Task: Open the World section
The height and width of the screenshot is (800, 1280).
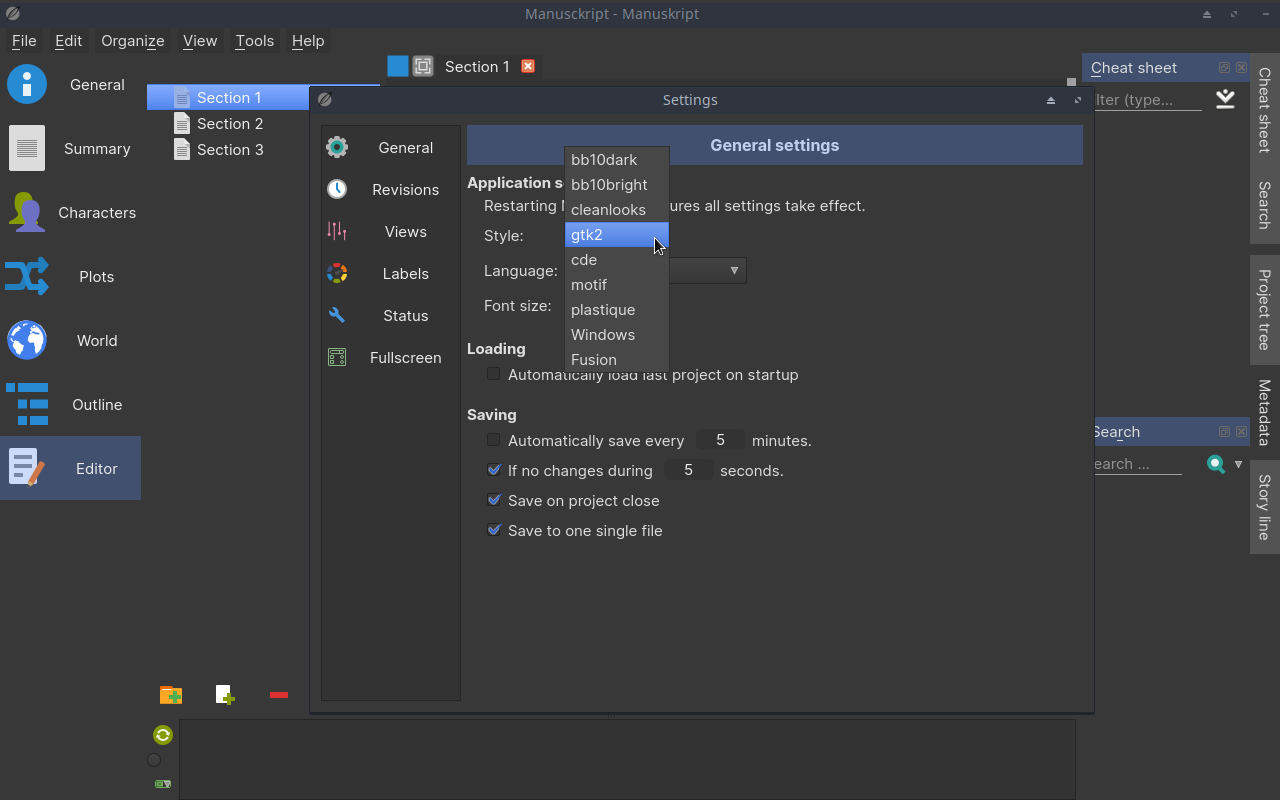Action: [70, 341]
